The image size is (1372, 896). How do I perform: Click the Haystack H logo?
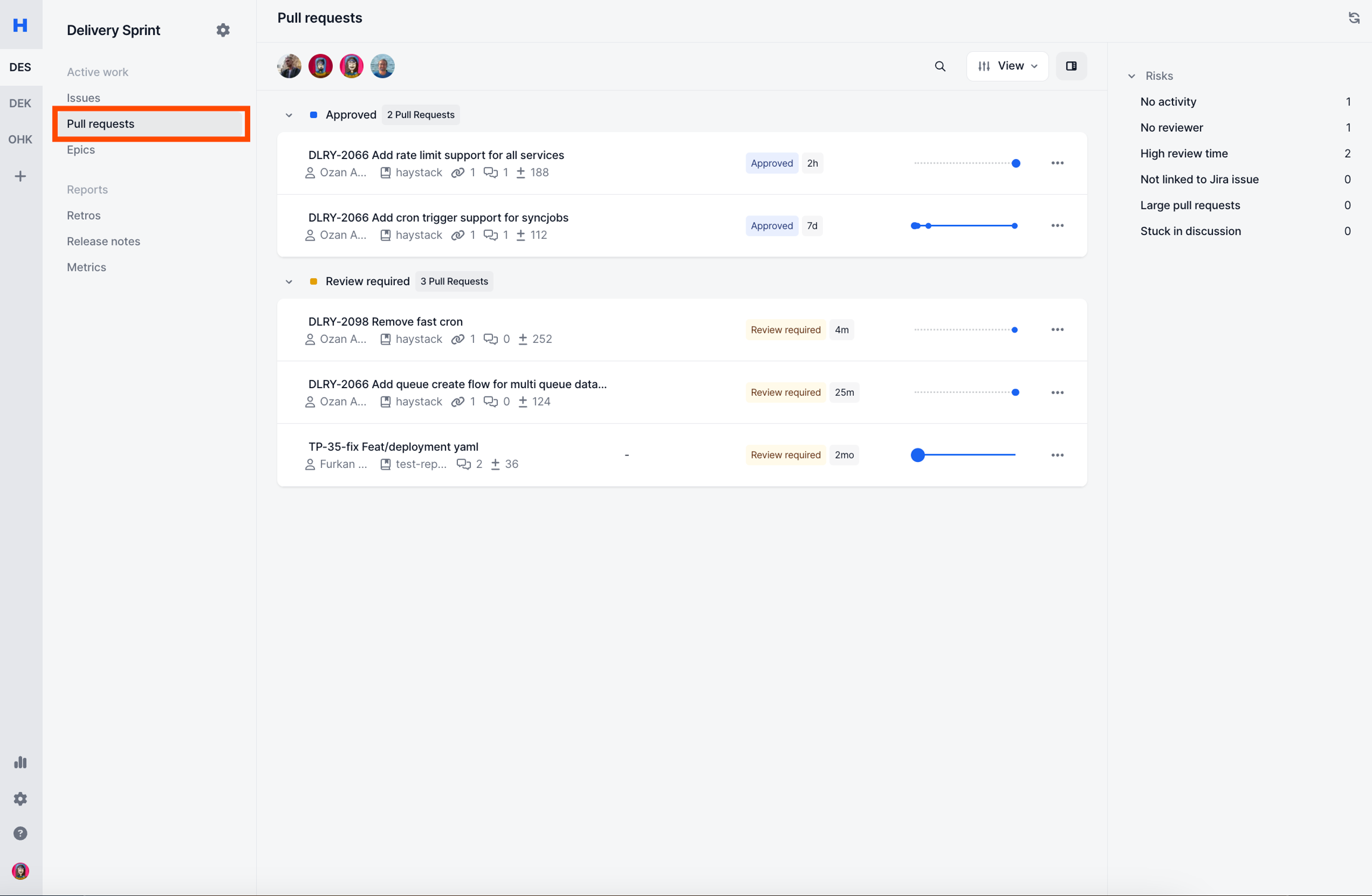20,25
